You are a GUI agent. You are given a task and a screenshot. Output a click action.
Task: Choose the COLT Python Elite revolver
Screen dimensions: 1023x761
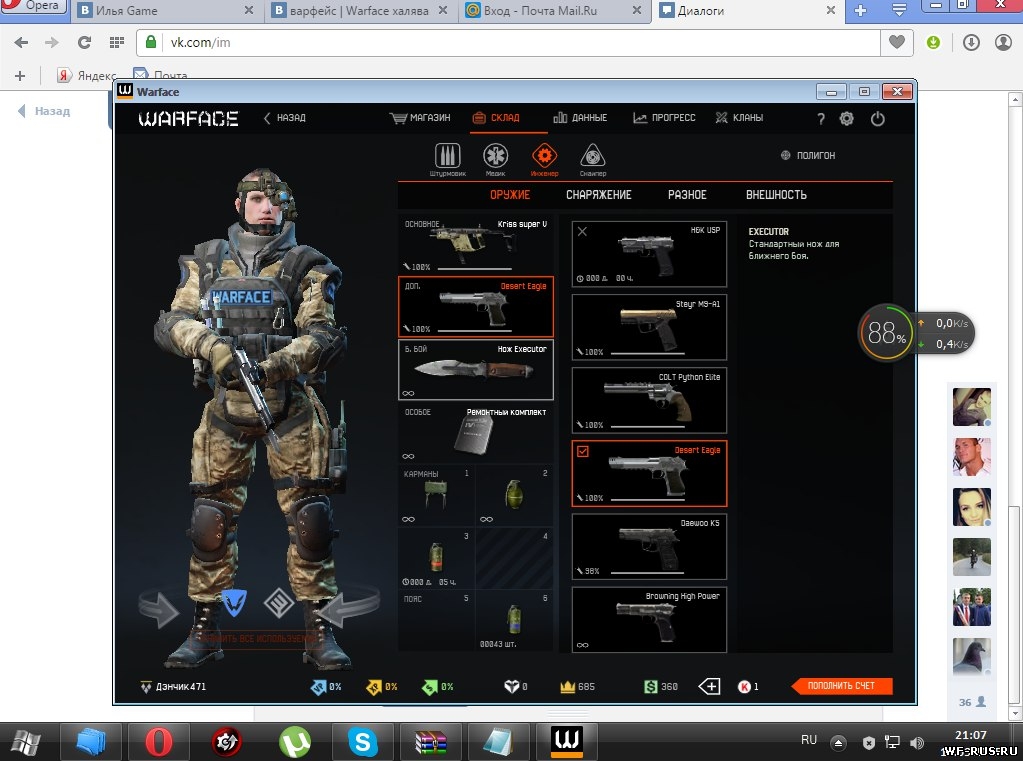click(649, 400)
